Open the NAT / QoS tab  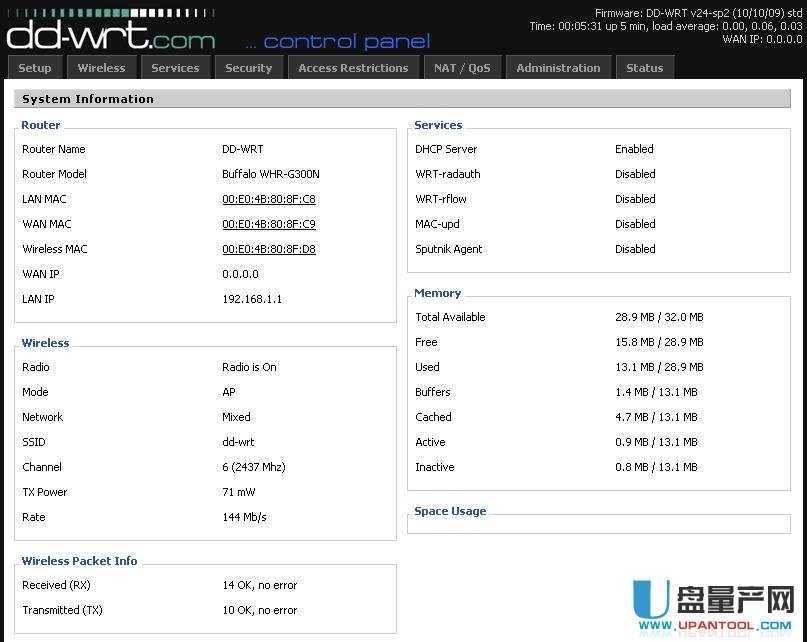[x=462, y=67]
